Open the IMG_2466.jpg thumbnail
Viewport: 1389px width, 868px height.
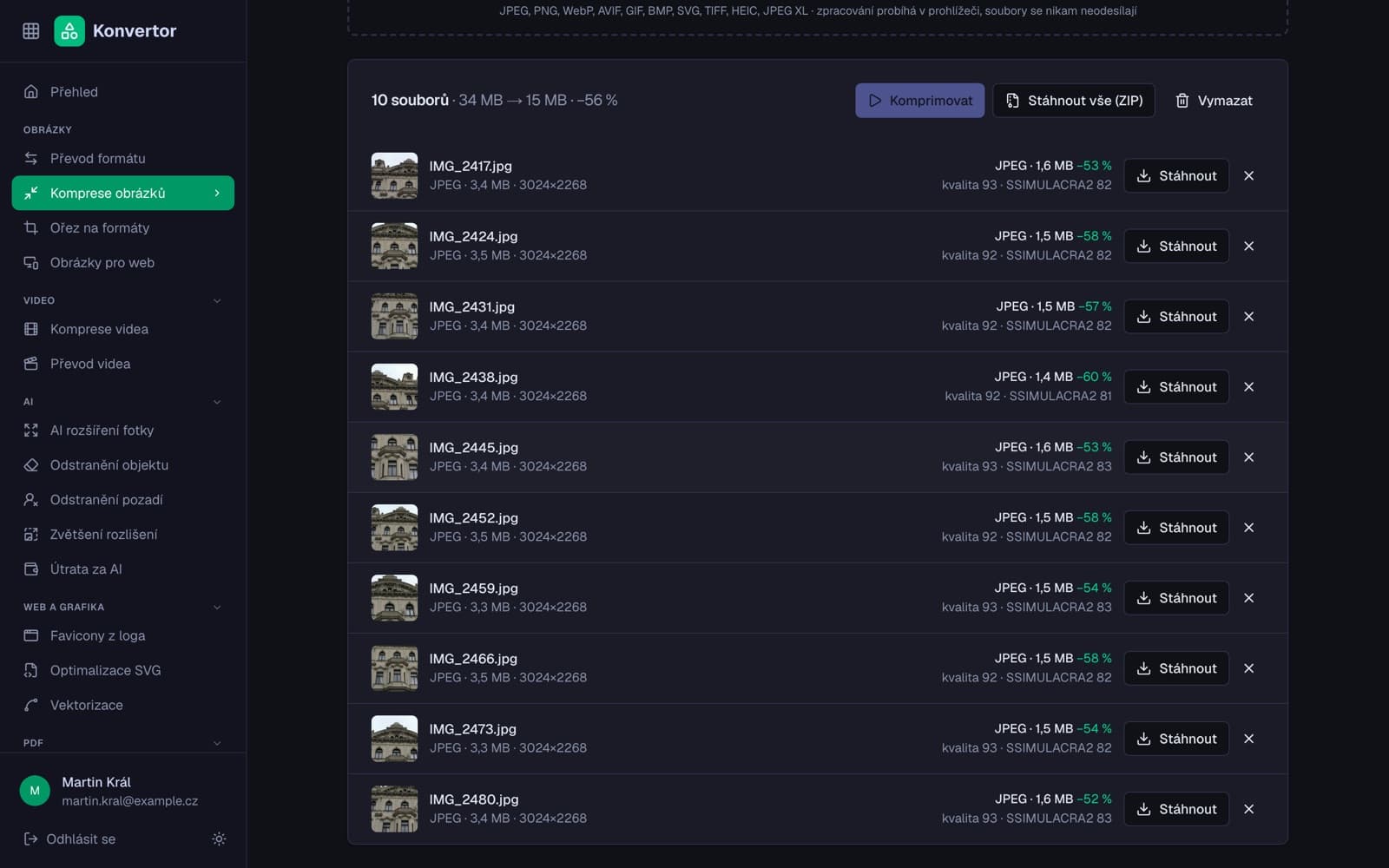click(x=394, y=668)
